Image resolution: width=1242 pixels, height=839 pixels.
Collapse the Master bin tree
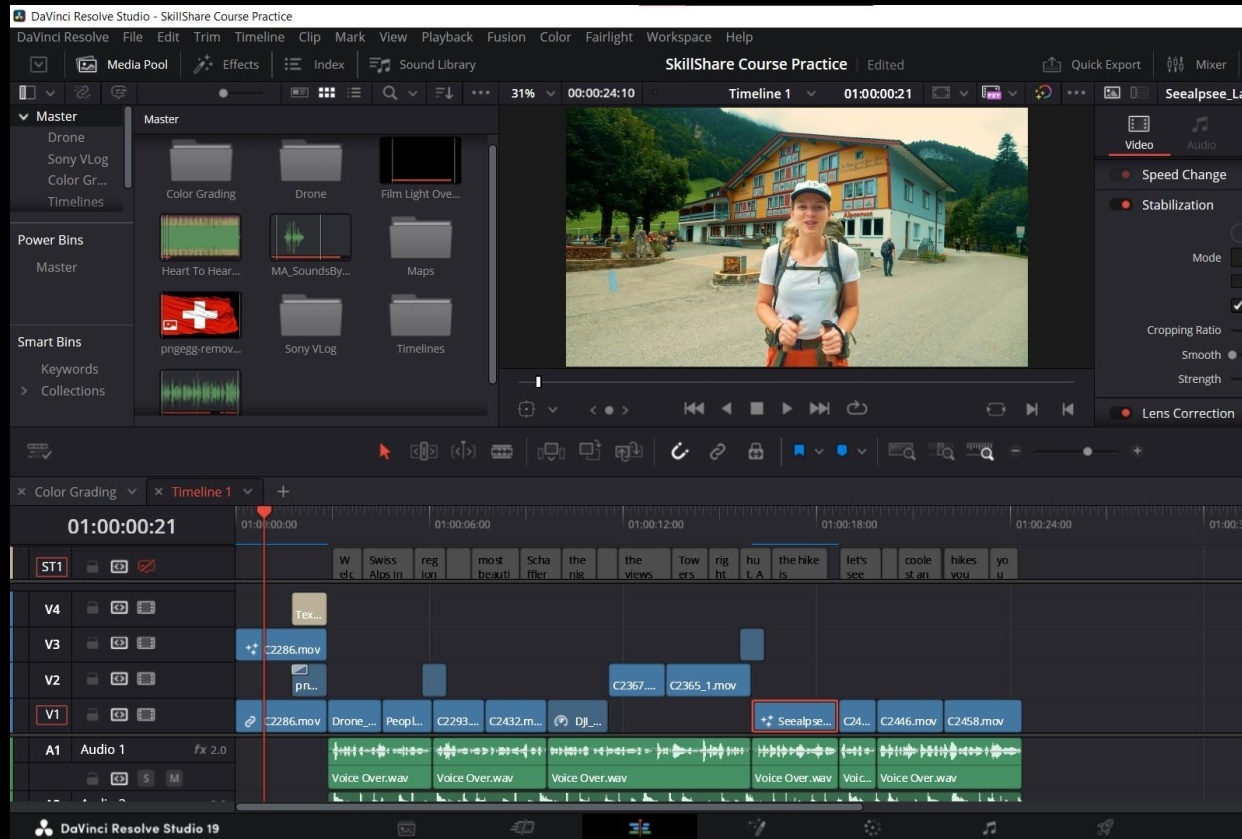click(x=24, y=116)
